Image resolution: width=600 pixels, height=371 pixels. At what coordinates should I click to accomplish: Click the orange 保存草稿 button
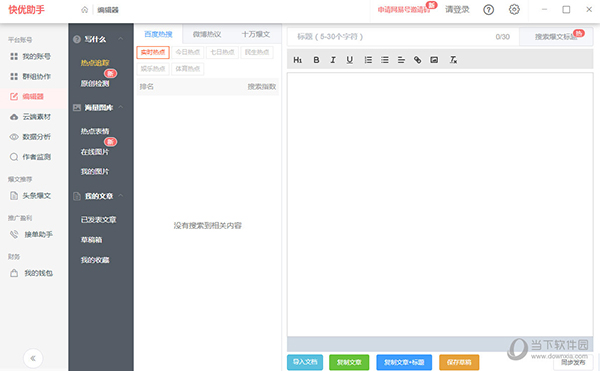pyautogui.click(x=459, y=362)
